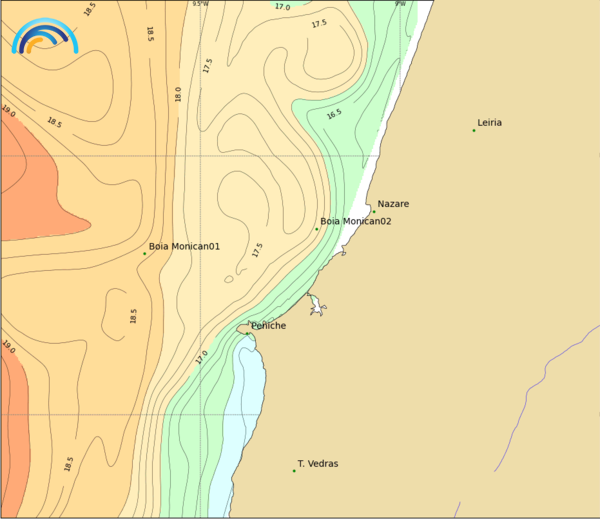Screen dimensions: 600x519
Task: Select the T. Vedras marker dot
Action: [294, 470]
